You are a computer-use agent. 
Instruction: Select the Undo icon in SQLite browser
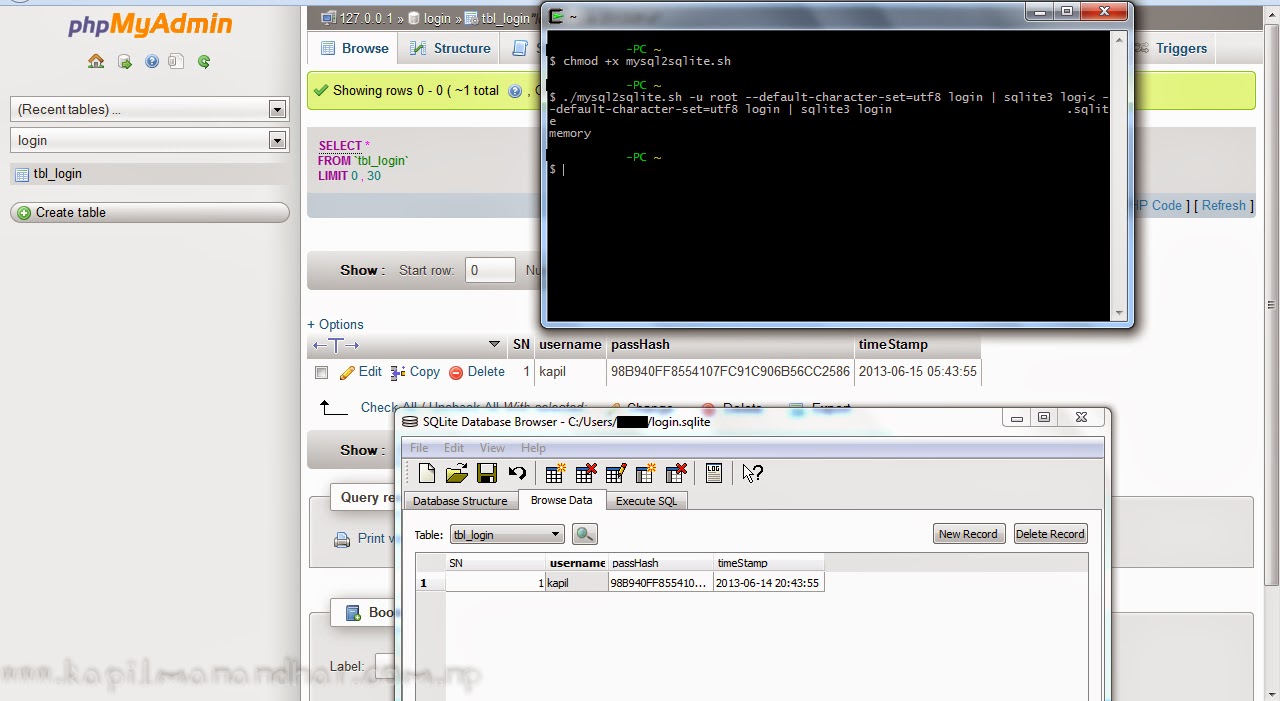(x=517, y=473)
